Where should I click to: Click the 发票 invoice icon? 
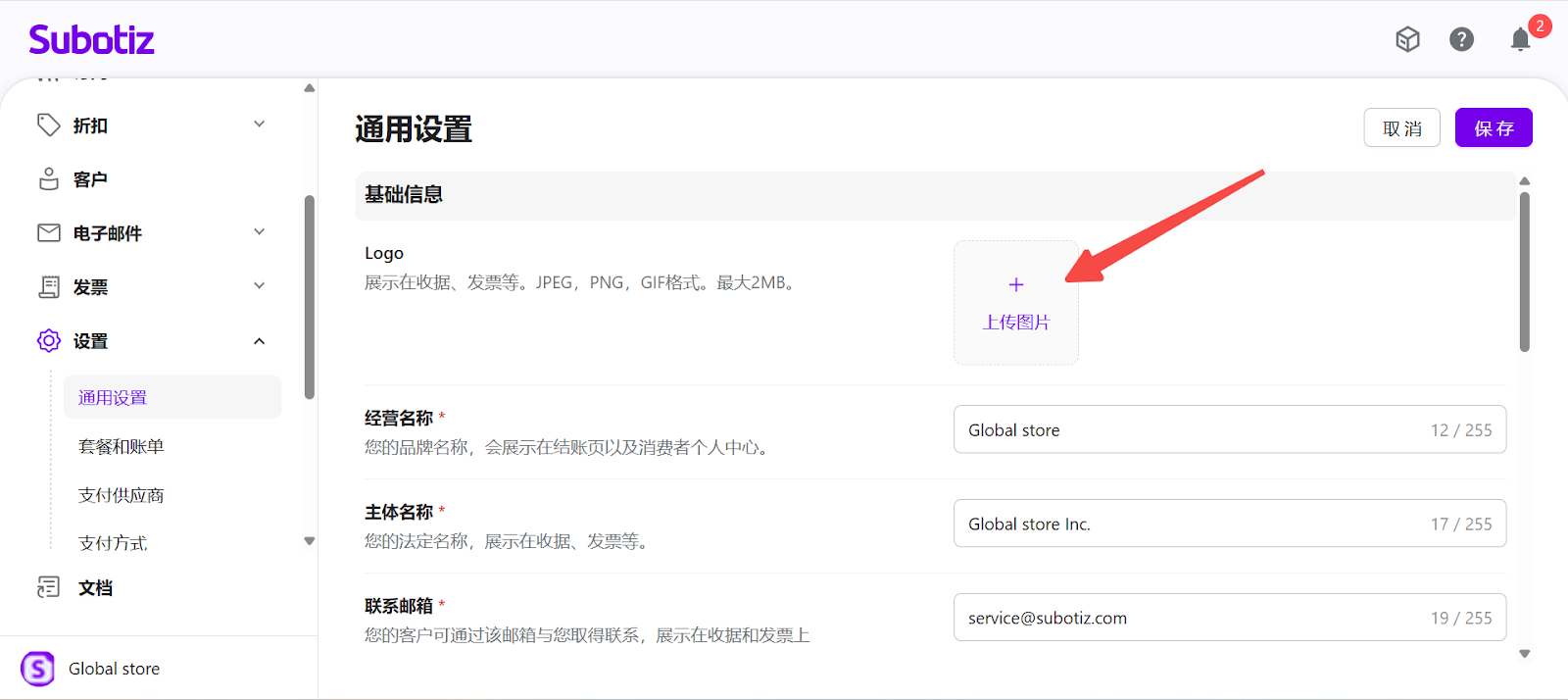(x=48, y=287)
